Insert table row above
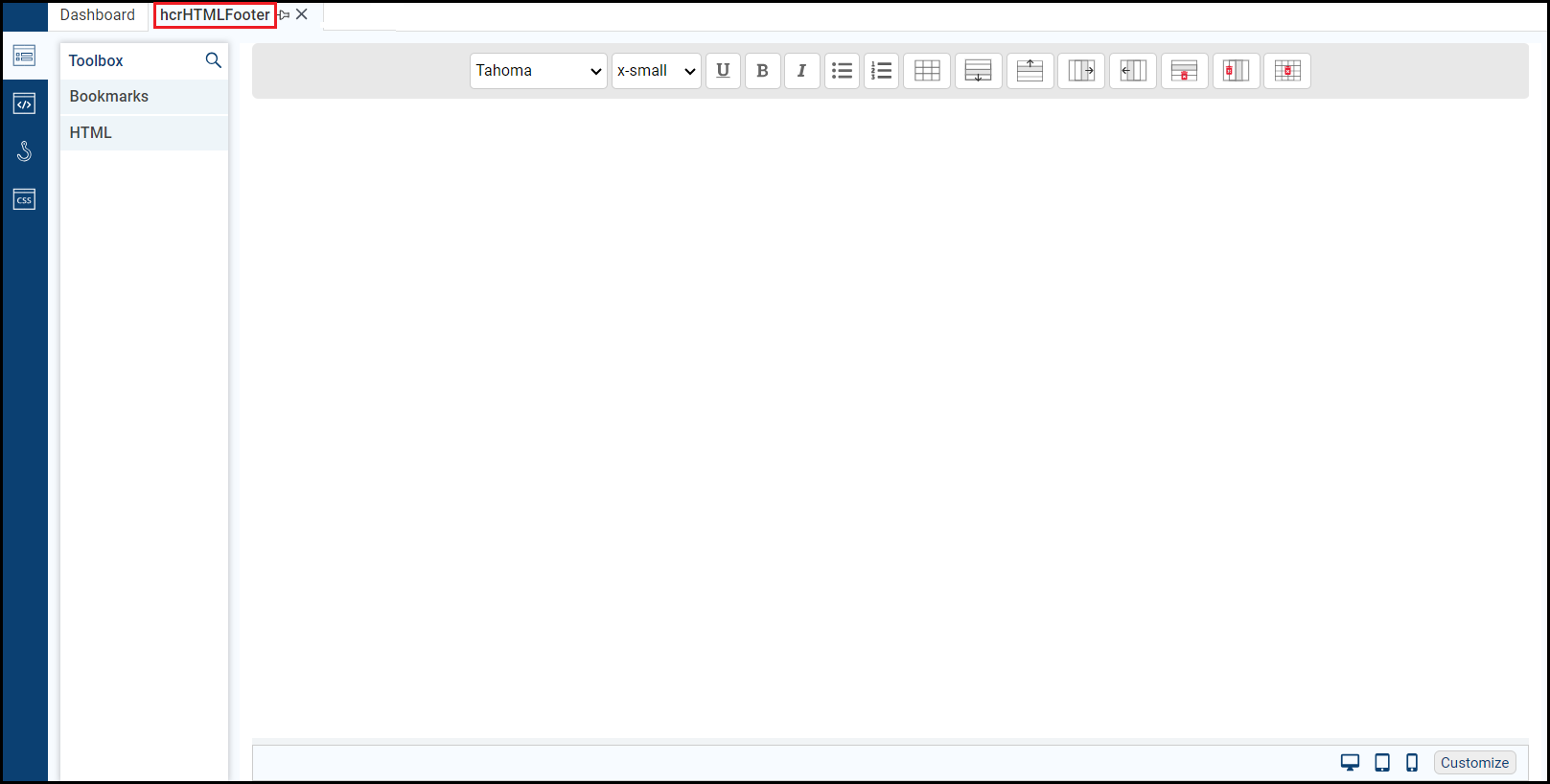 pos(1029,71)
